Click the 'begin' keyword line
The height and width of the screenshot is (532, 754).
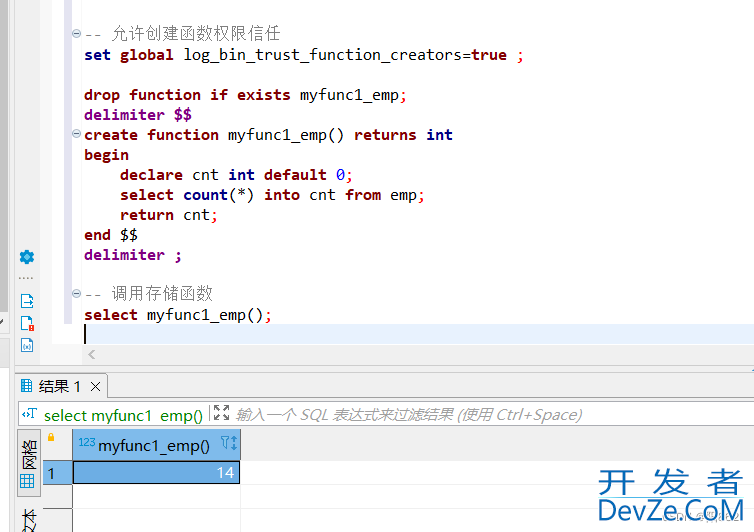pyautogui.click(x=106, y=155)
